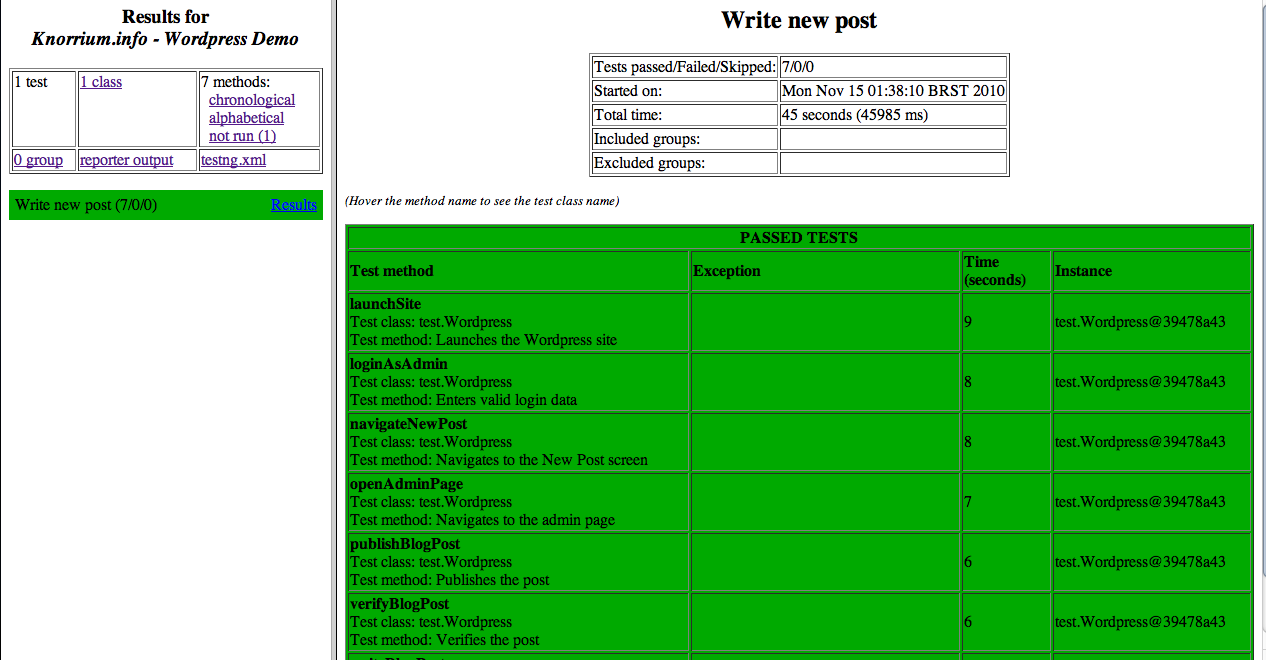Open the 'not run (1)' link

tap(242, 136)
